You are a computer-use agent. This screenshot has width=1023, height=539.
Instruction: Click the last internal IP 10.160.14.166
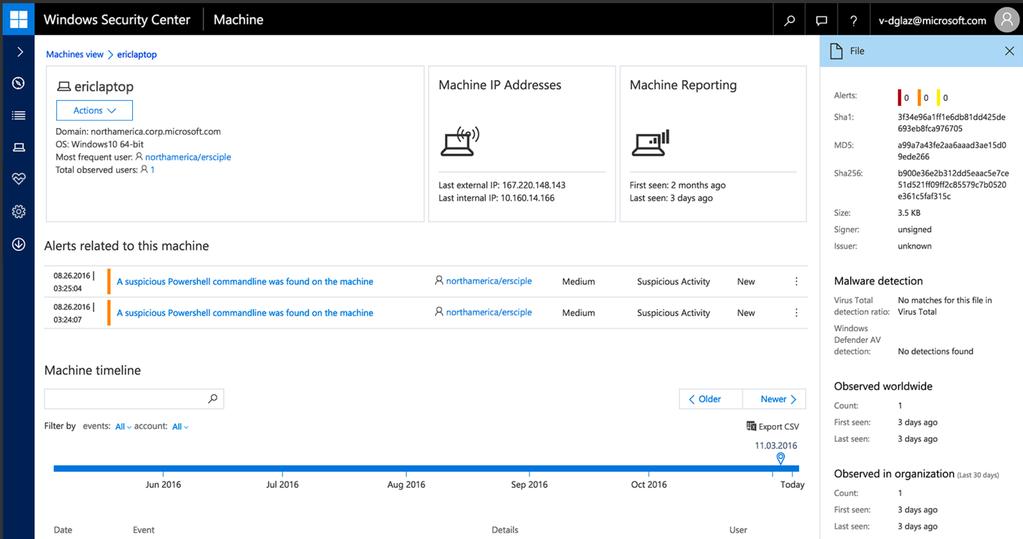527,198
